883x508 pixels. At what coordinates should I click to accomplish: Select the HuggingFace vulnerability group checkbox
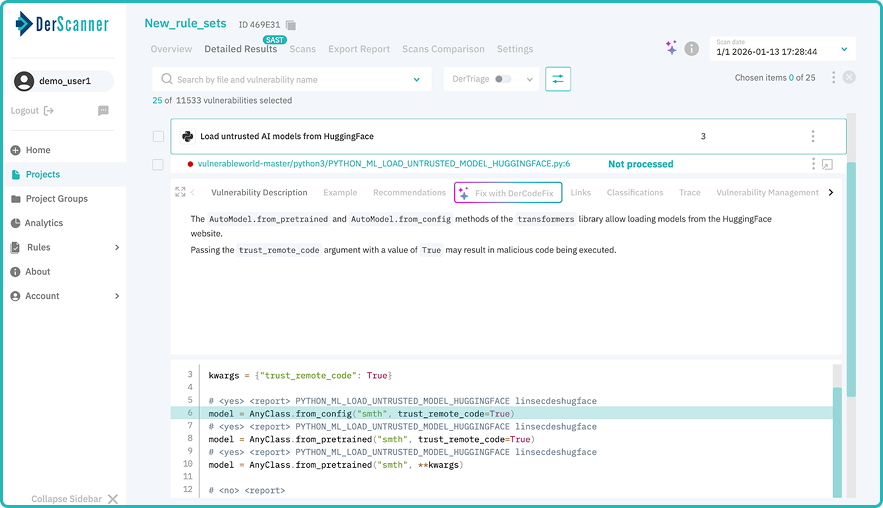click(158, 136)
